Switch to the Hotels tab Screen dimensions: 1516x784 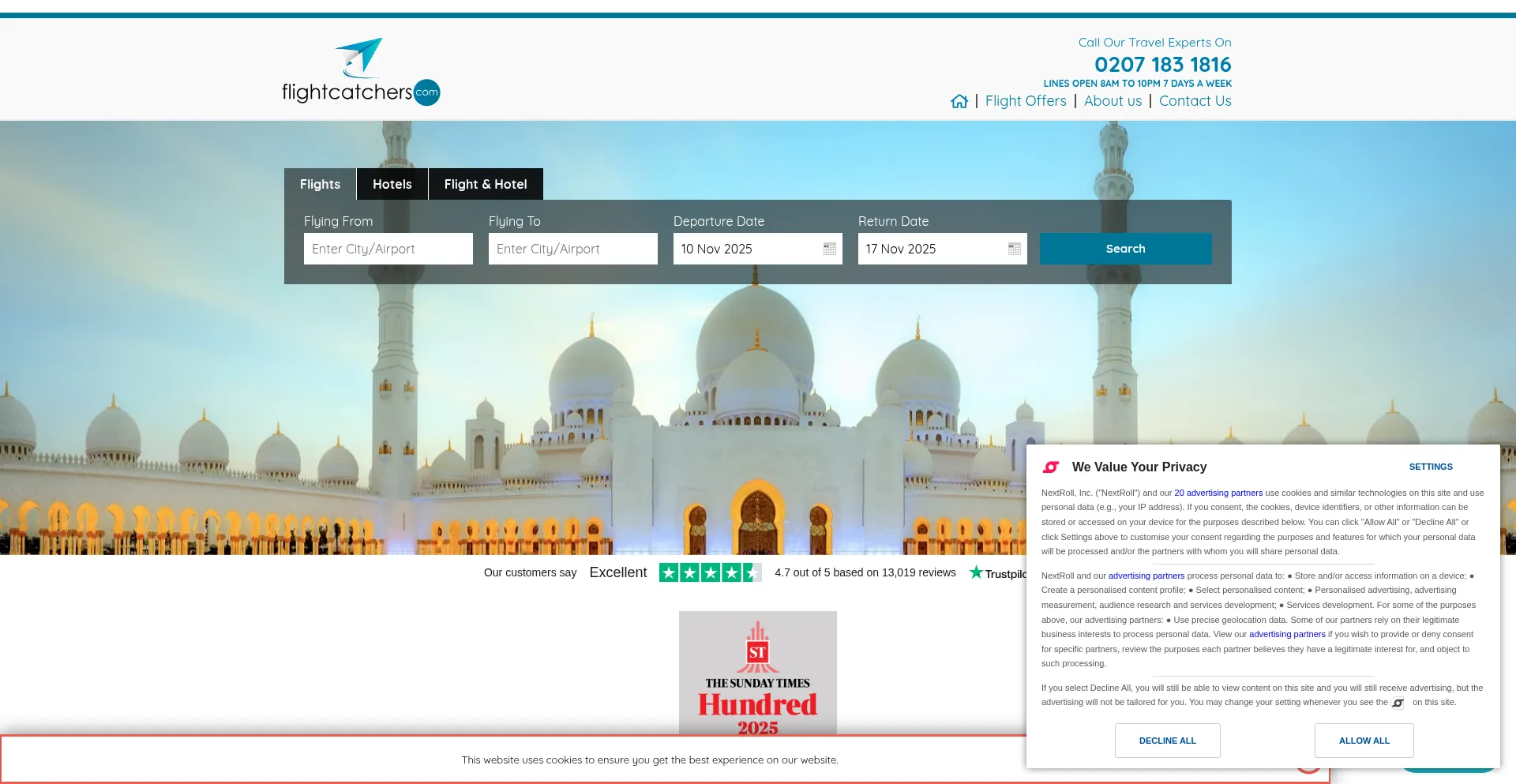pyautogui.click(x=392, y=184)
